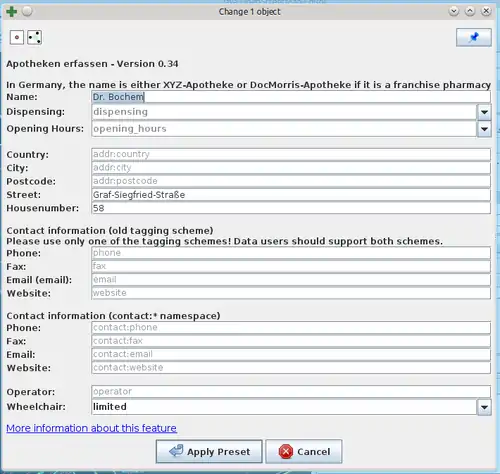
Task: Expand the Opening Hours dropdown
Action: pos(484,129)
